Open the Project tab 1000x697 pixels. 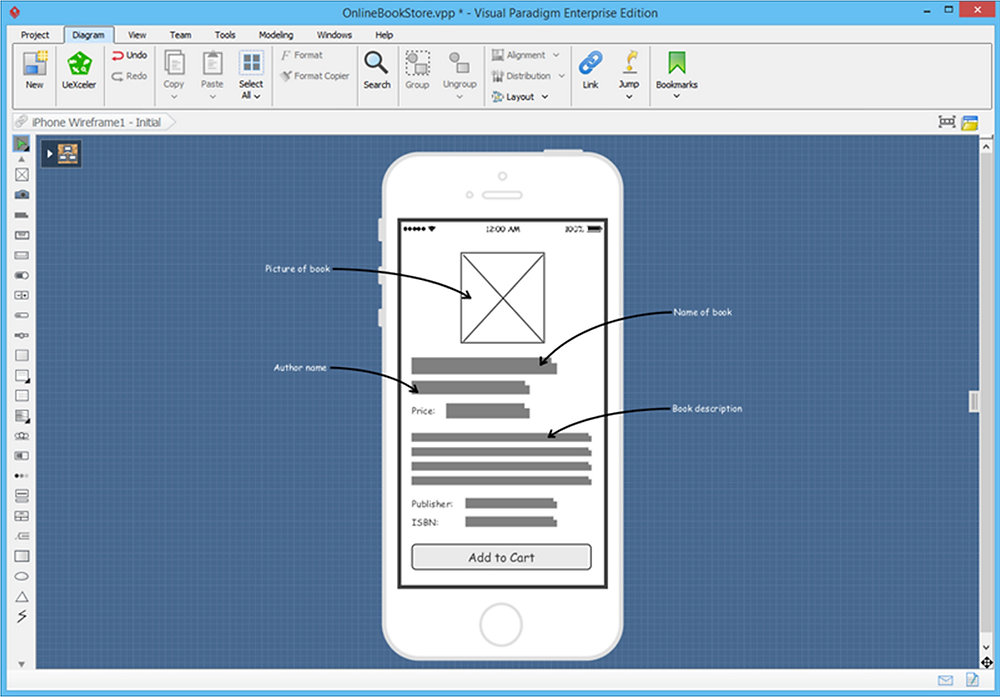coord(35,35)
